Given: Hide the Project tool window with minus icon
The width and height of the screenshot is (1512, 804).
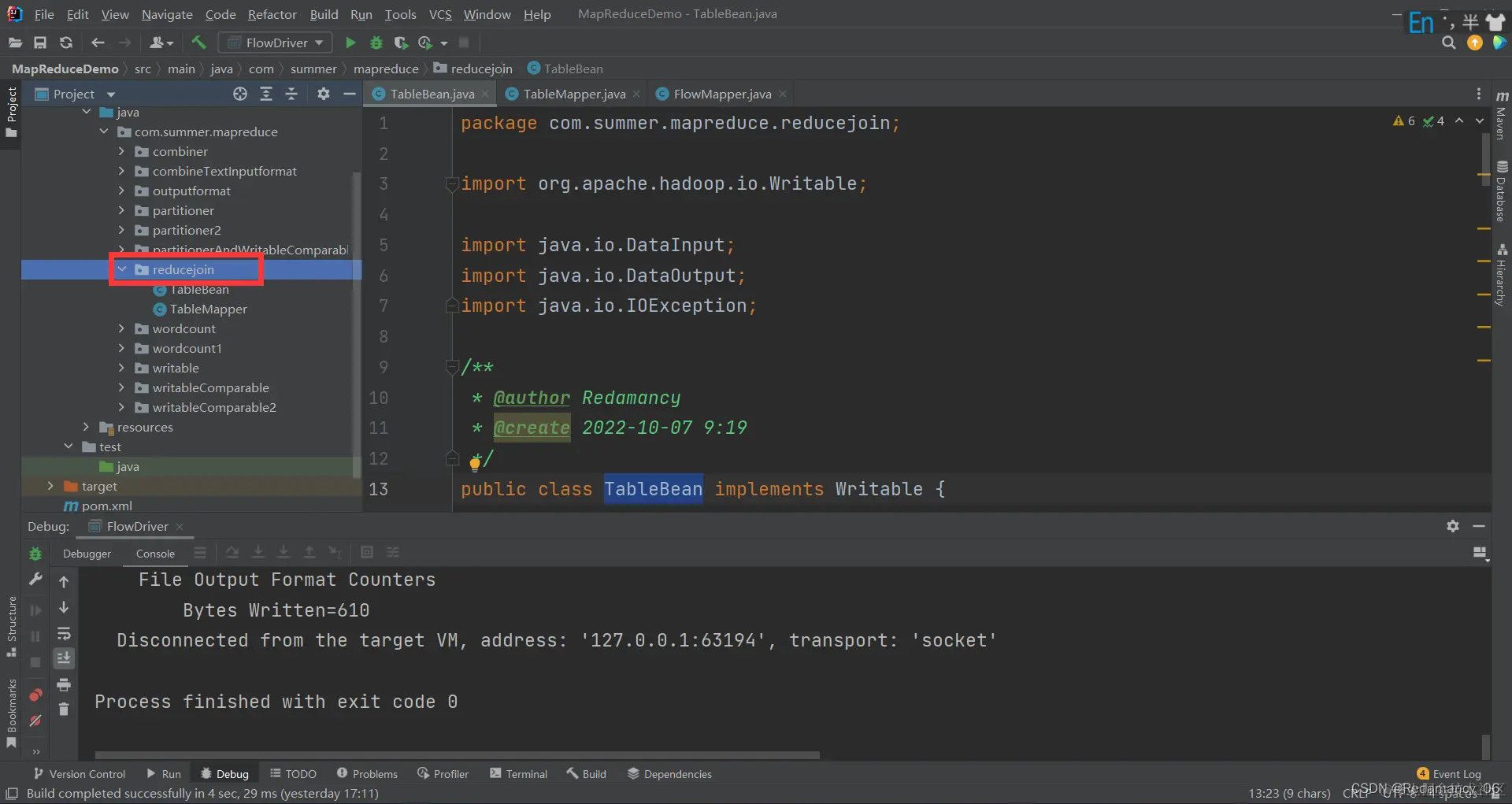Looking at the screenshot, I should pyautogui.click(x=350, y=94).
